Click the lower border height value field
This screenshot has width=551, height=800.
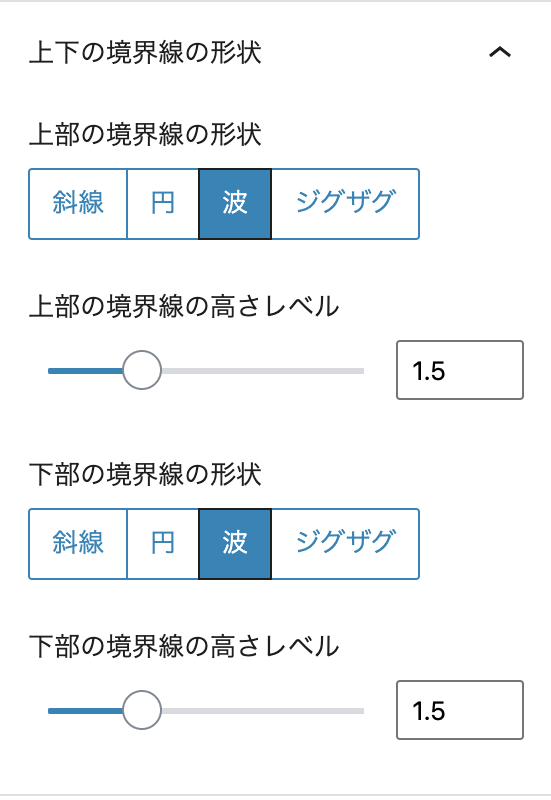[460, 710]
